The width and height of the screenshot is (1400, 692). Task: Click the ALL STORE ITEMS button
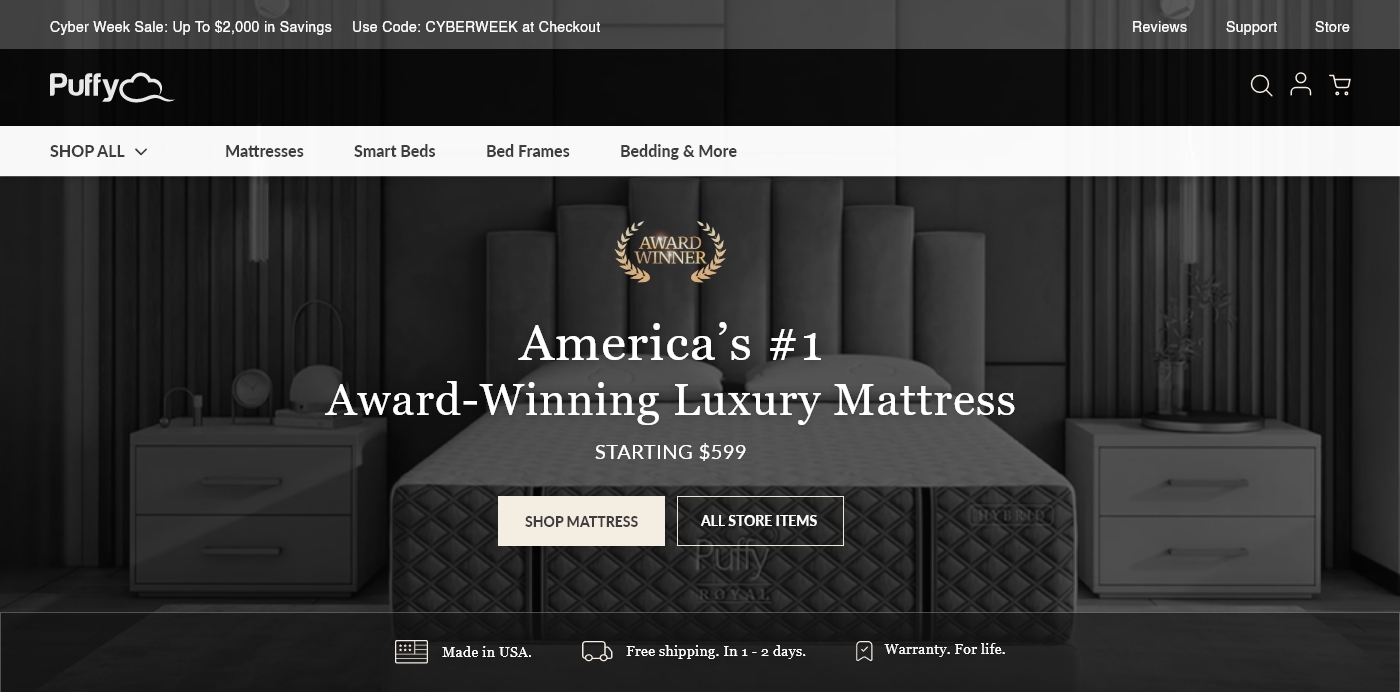coord(760,521)
